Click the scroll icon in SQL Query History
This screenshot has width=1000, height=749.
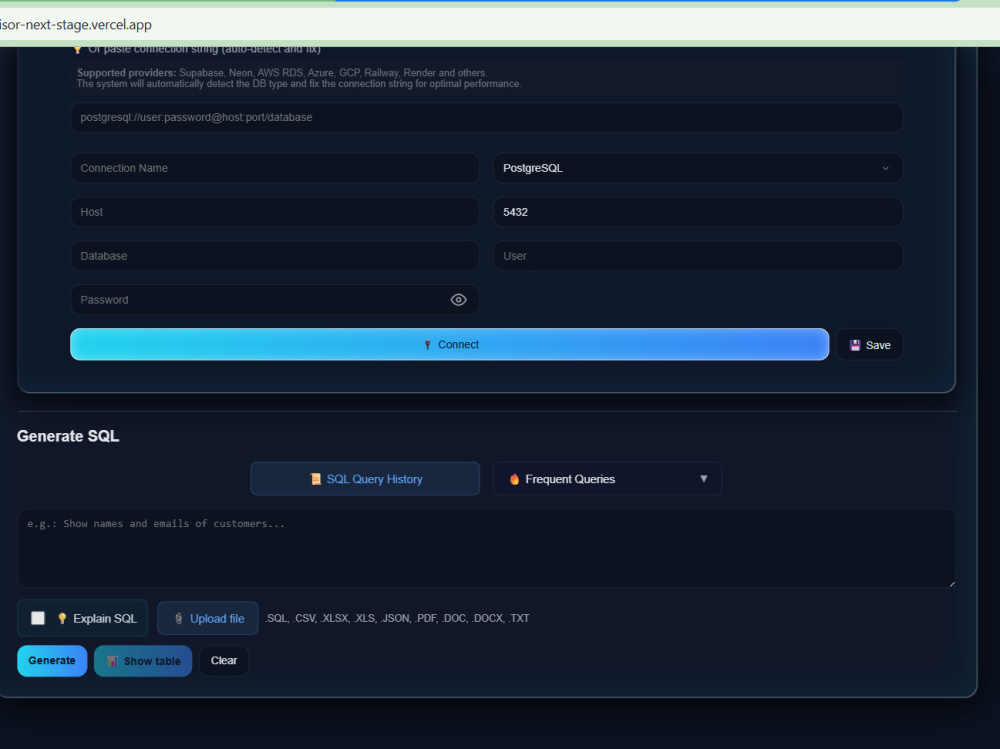tap(315, 479)
